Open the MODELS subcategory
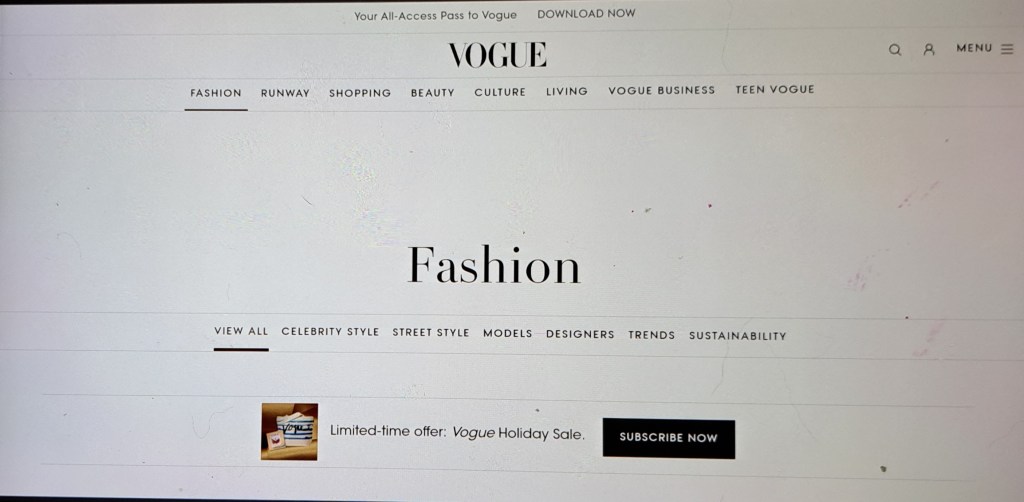Viewport: 1024px width, 502px height. click(x=507, y=333)
